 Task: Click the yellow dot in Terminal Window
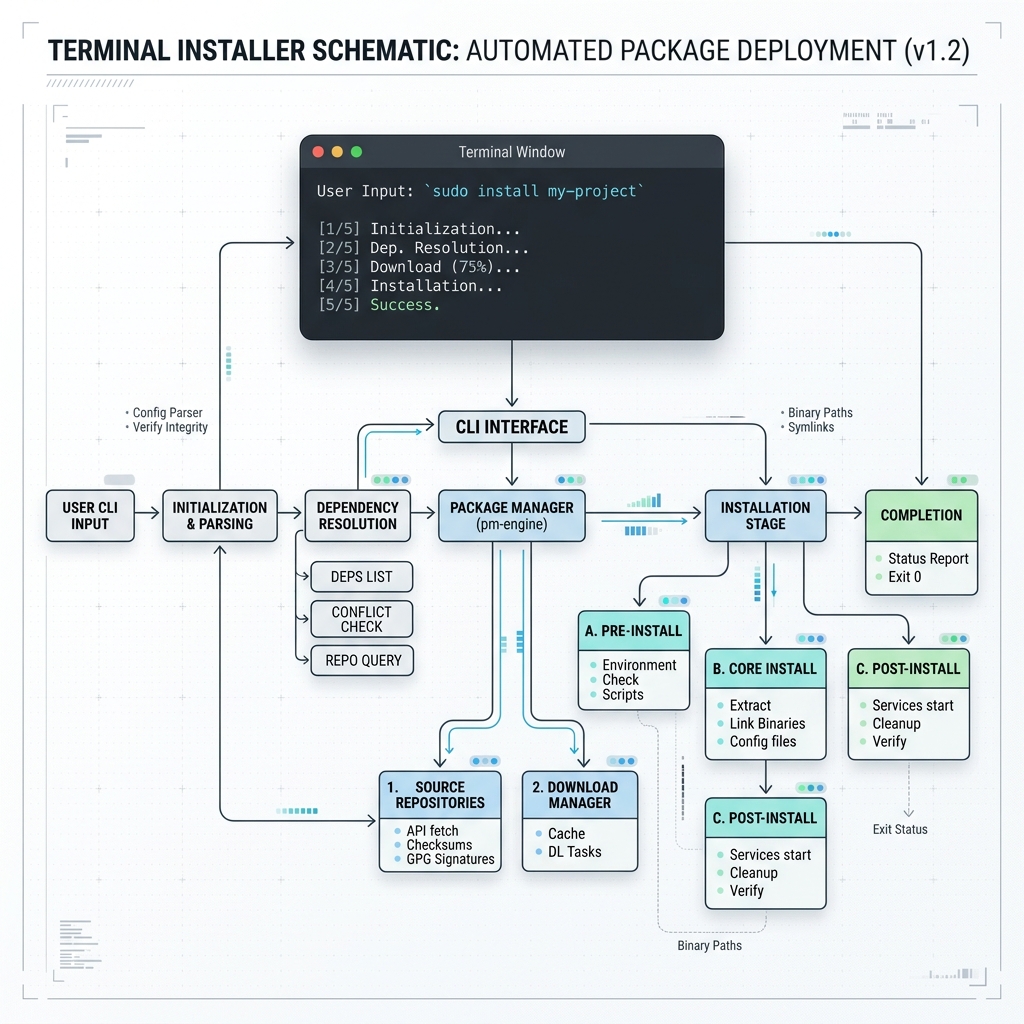(x=337, y=152)
